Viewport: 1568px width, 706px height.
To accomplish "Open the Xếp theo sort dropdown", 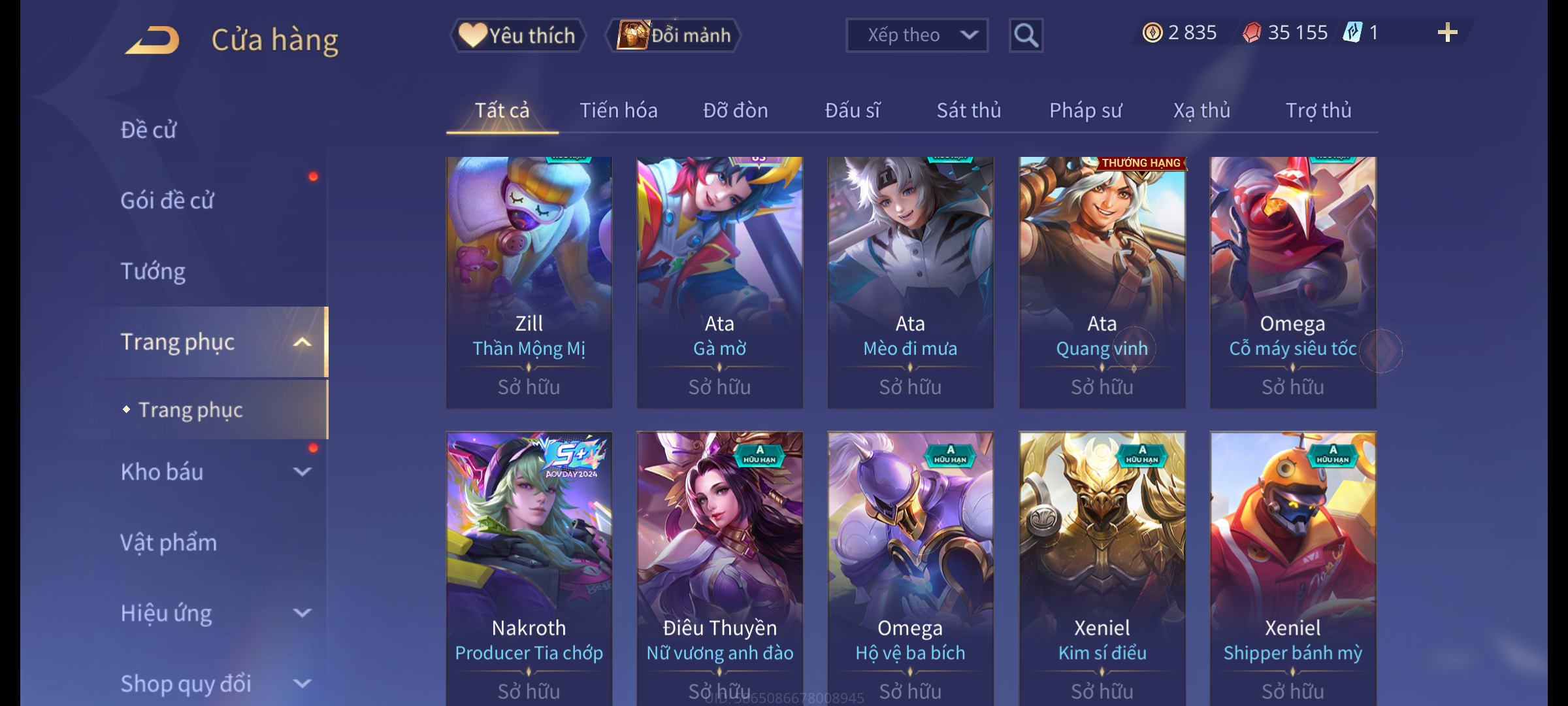I will coord(917,35).
